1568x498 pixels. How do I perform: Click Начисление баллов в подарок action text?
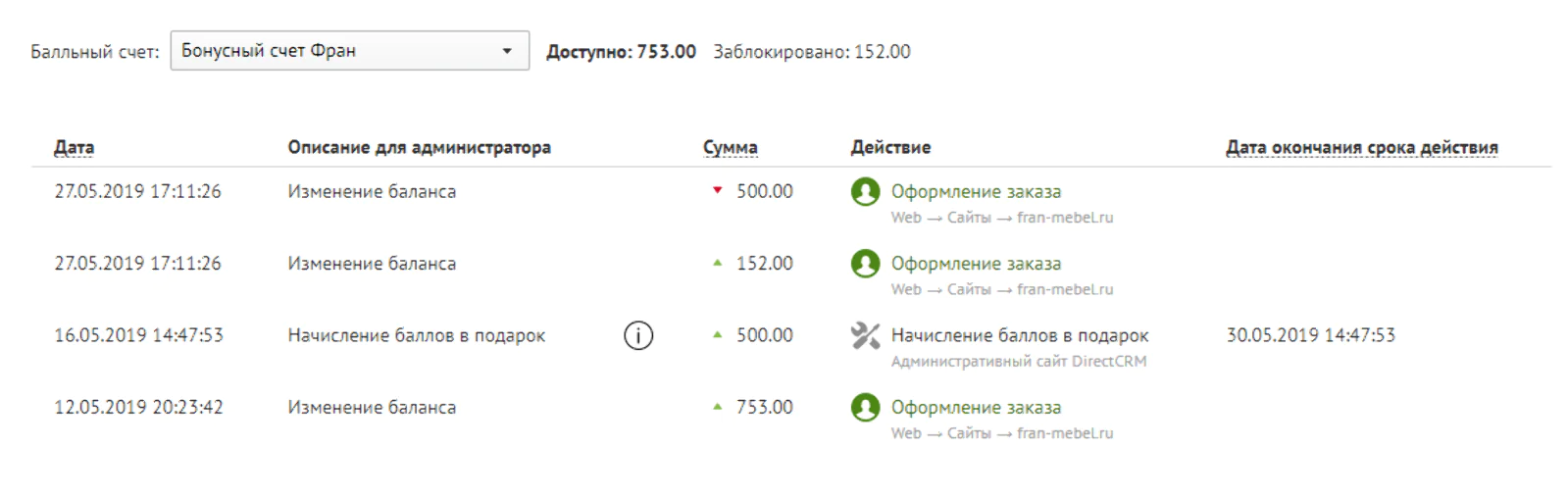1020,335
